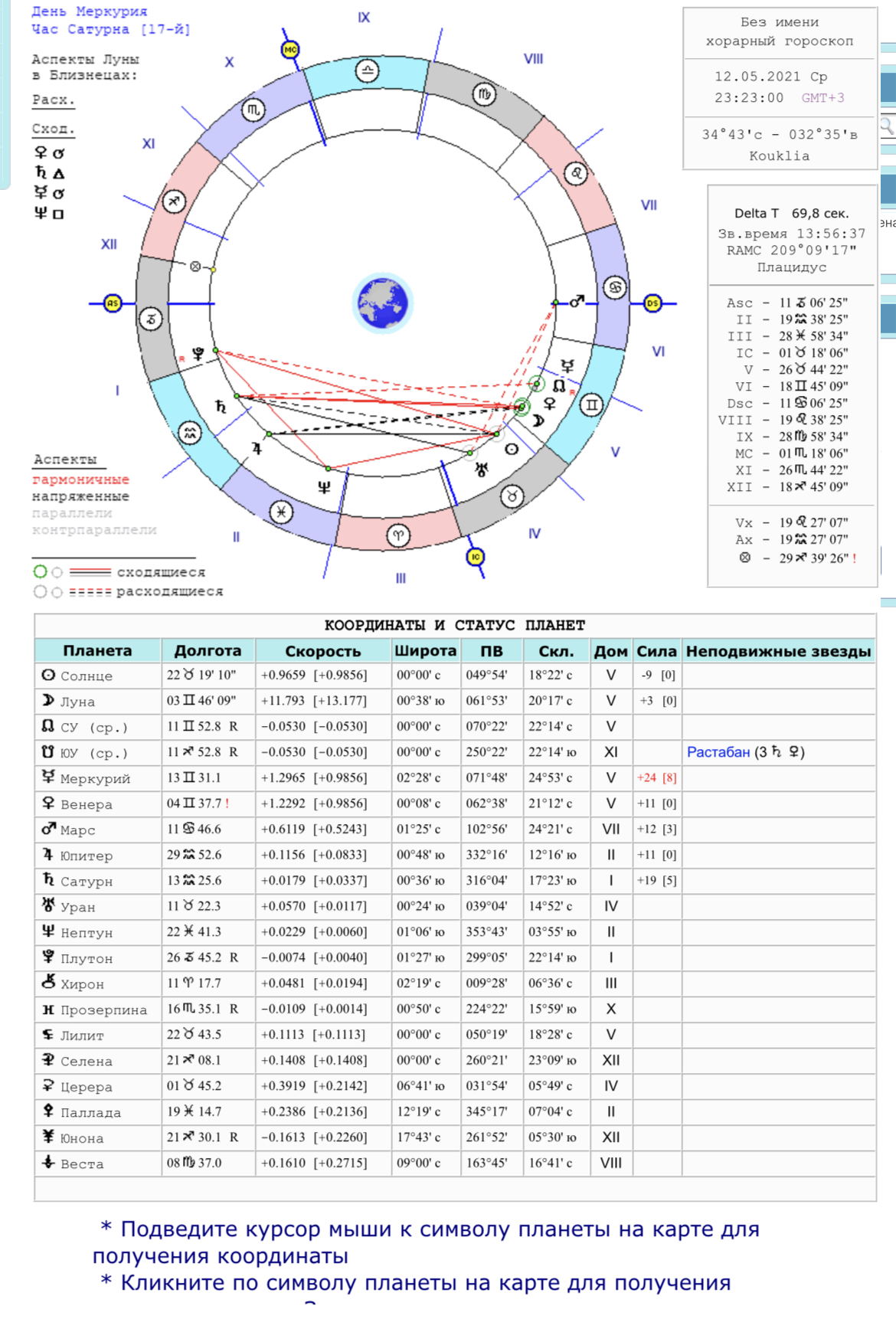Click the large green circle beside сходящиеся

[x=41, y=571]
